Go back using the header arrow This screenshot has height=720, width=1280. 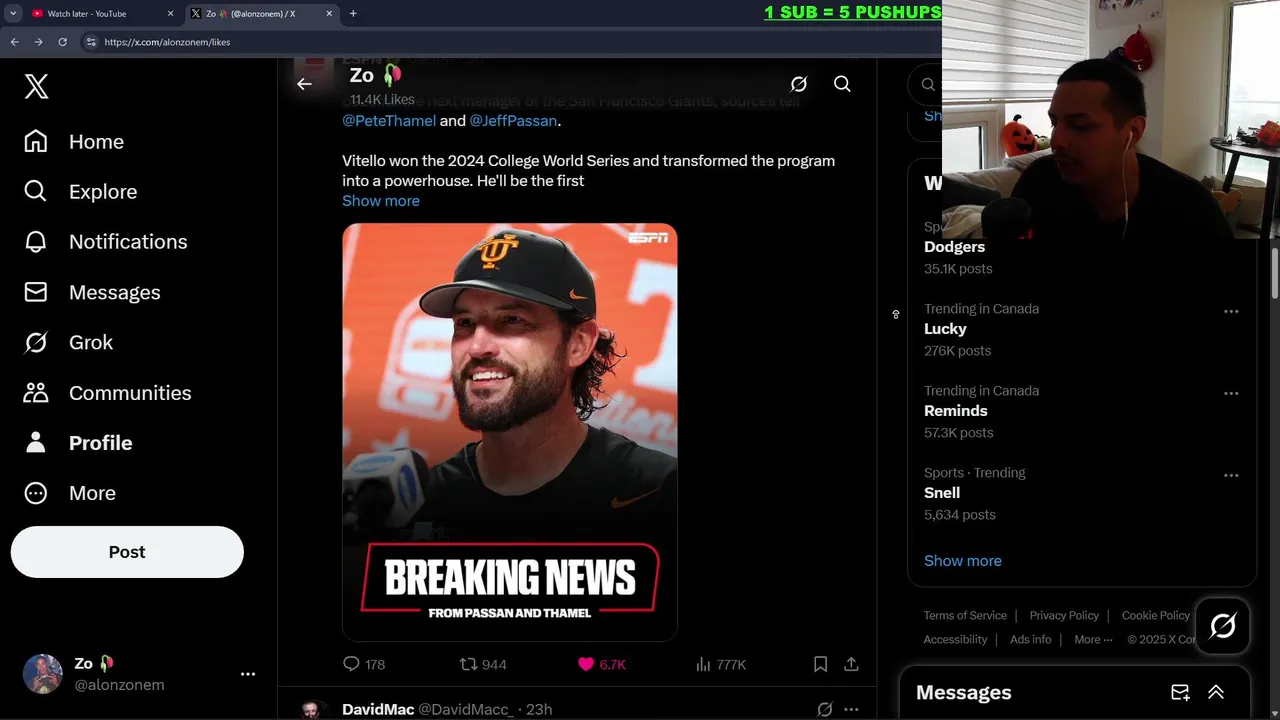coord(304,84)
